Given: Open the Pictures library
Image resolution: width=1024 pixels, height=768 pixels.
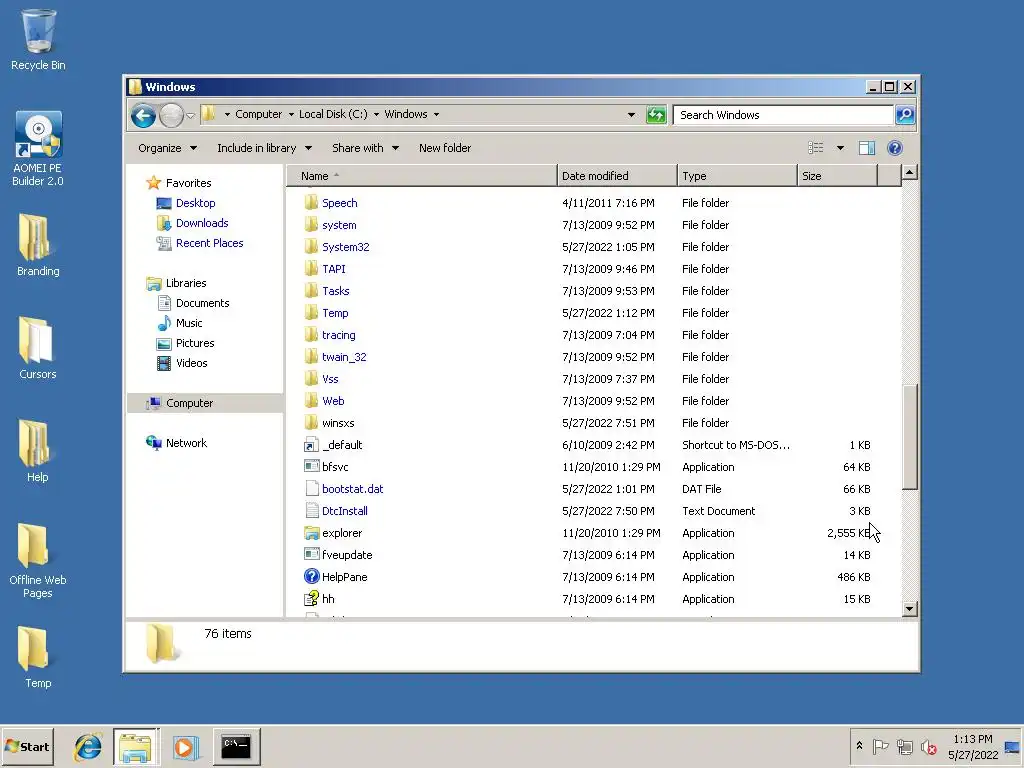Looking at the screenshot, I should (195, 343).
